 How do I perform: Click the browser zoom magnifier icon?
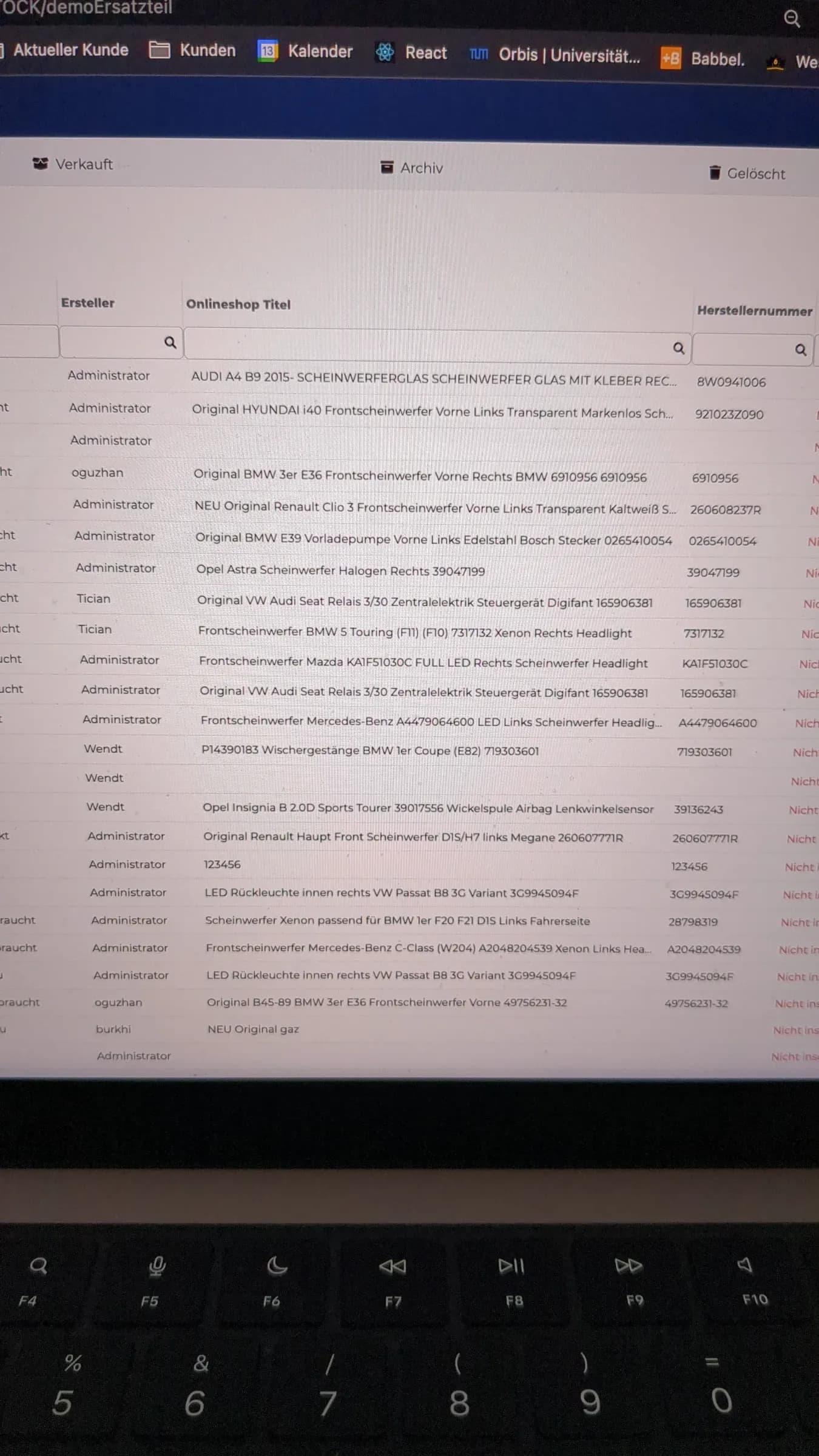point(792,19)
